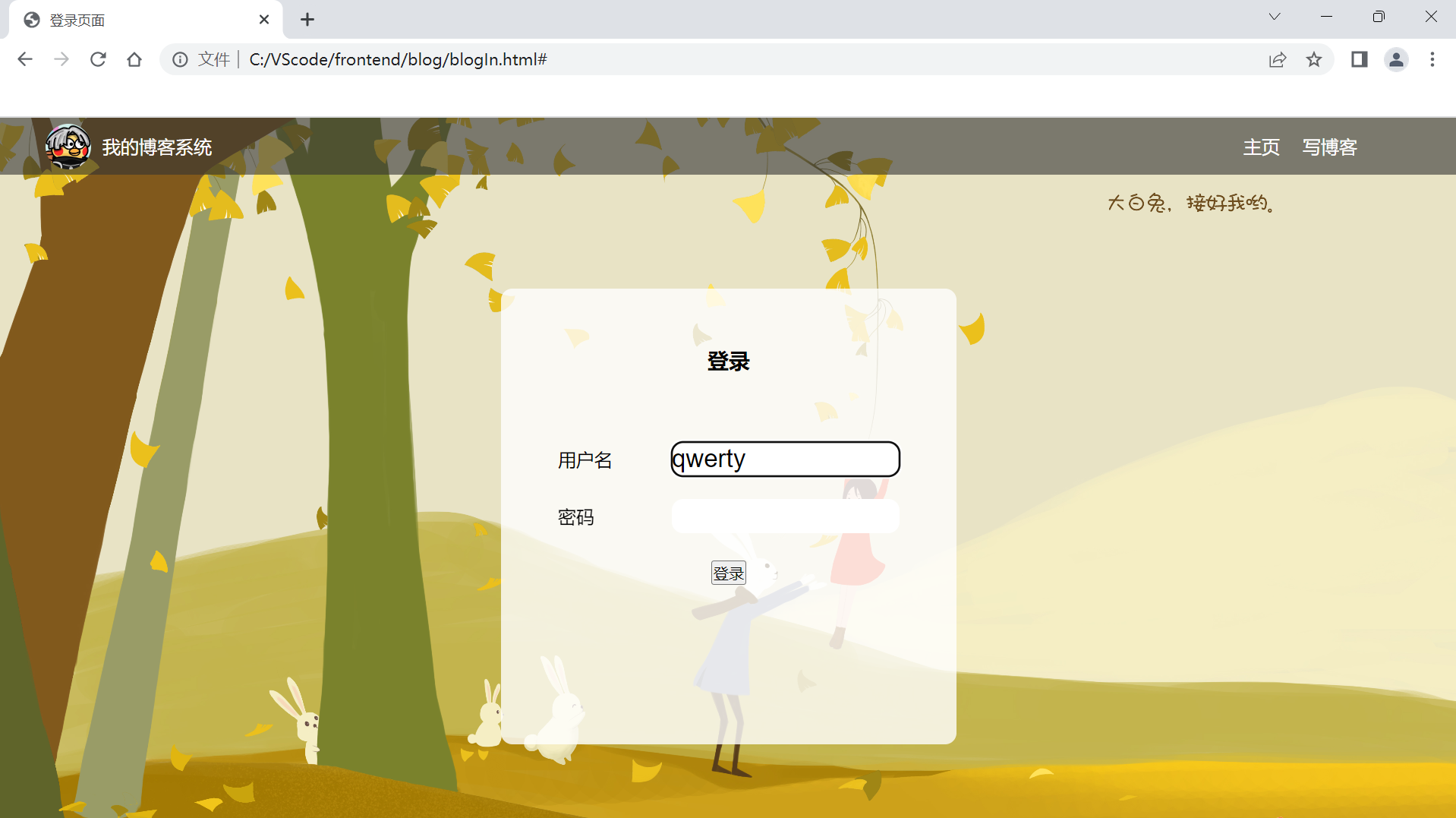Image resolution: width=1456 pixels, height=818 pixels.
Task: Click the 登录 heading text
Action: [x=729, y=362]
